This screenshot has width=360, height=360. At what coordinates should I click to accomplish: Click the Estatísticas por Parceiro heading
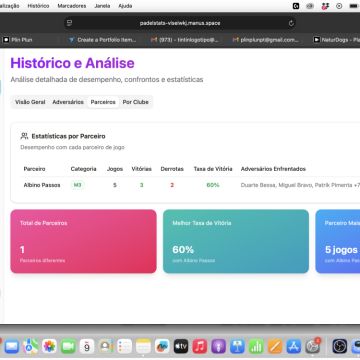[x=68, y=136]
